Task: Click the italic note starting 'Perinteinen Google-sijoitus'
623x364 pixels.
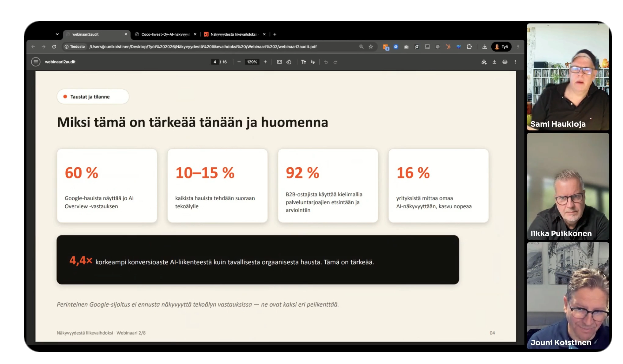Action: point(197,304)
